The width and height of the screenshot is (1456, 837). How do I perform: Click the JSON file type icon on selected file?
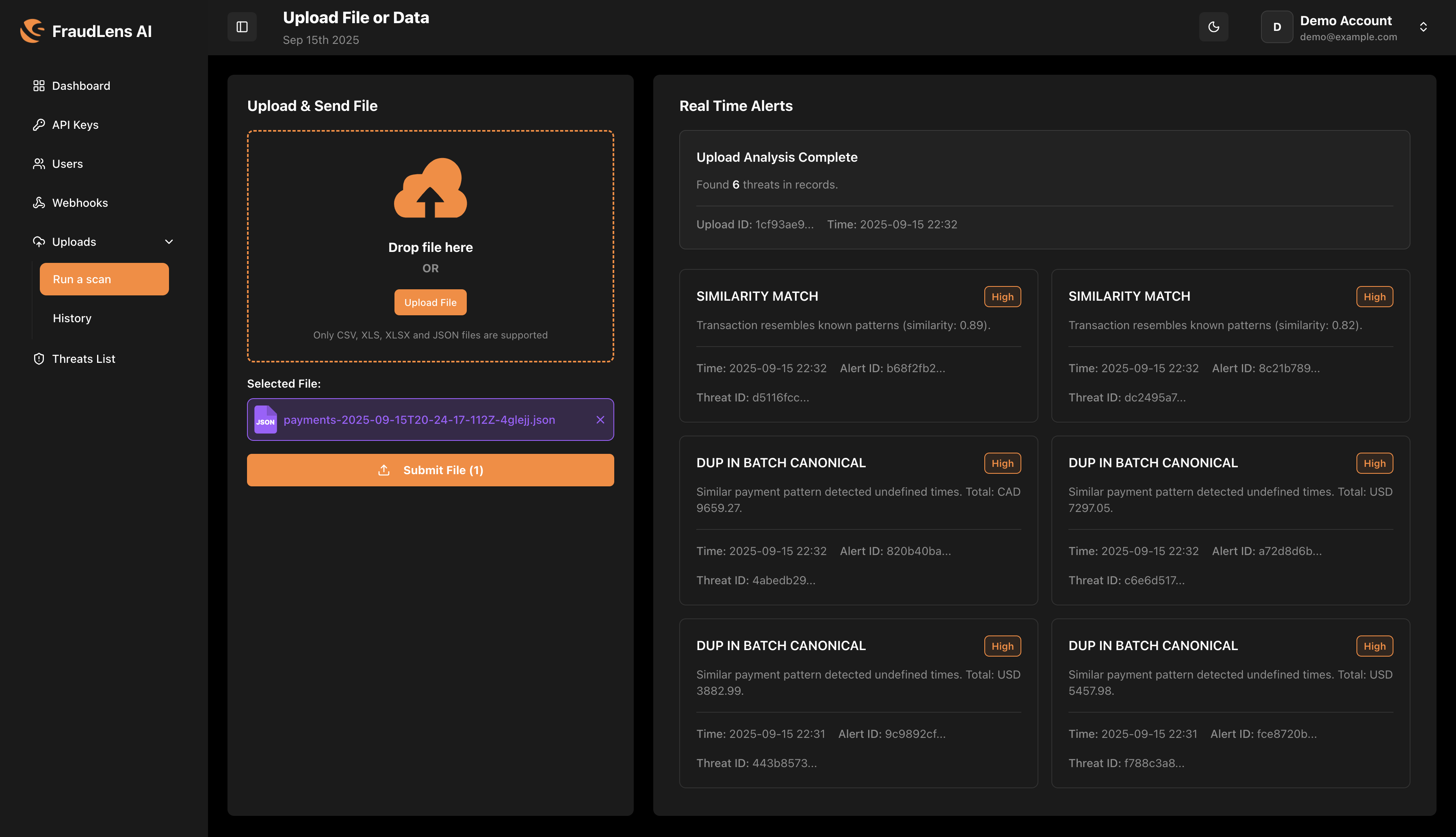click(x=266, y=420)
